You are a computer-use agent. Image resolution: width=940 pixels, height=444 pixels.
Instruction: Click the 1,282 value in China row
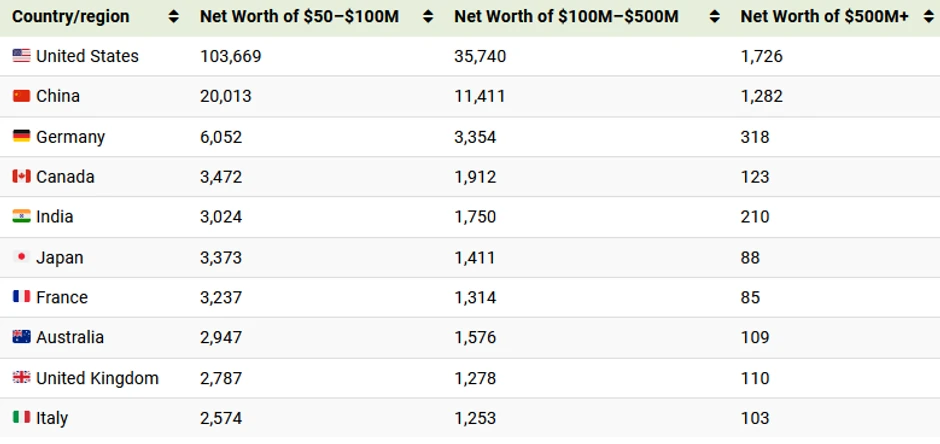(x=761, y=96)
